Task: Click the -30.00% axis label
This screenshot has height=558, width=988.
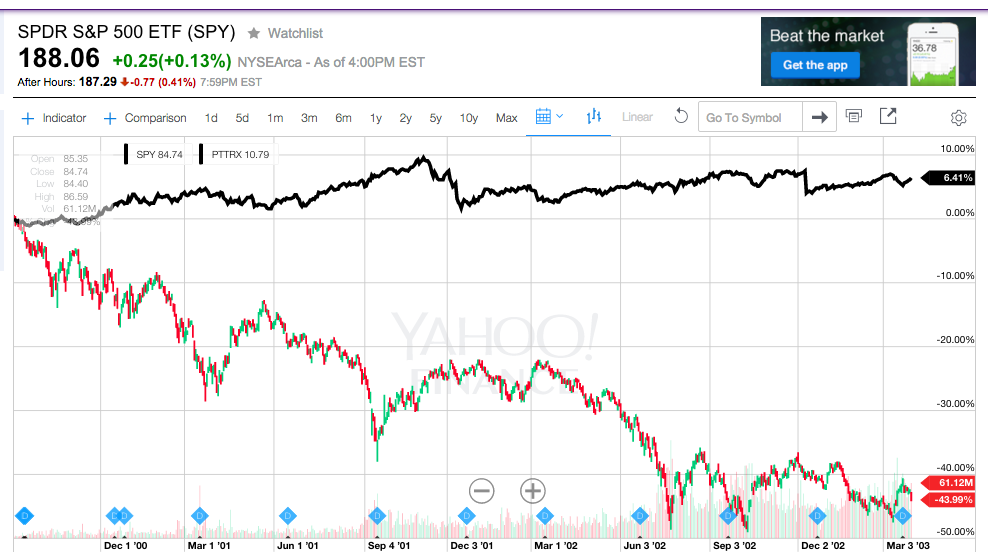Action: (955, 404)
